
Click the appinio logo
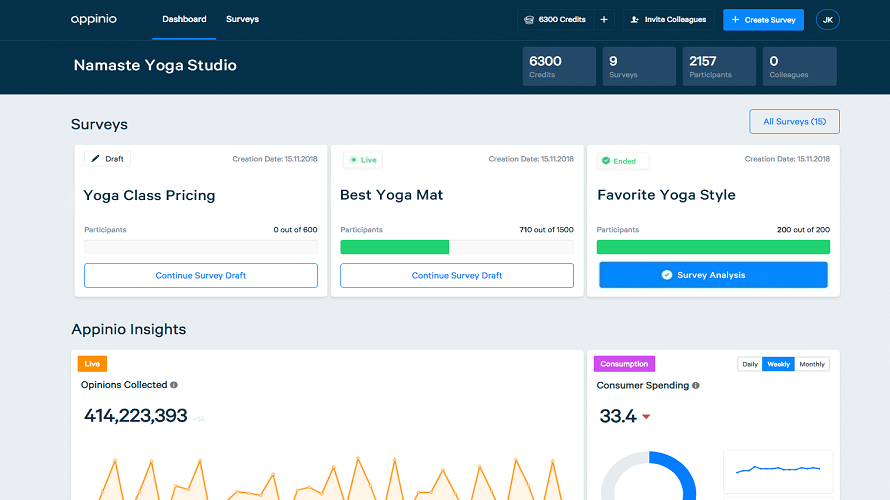tap(94, 19)
